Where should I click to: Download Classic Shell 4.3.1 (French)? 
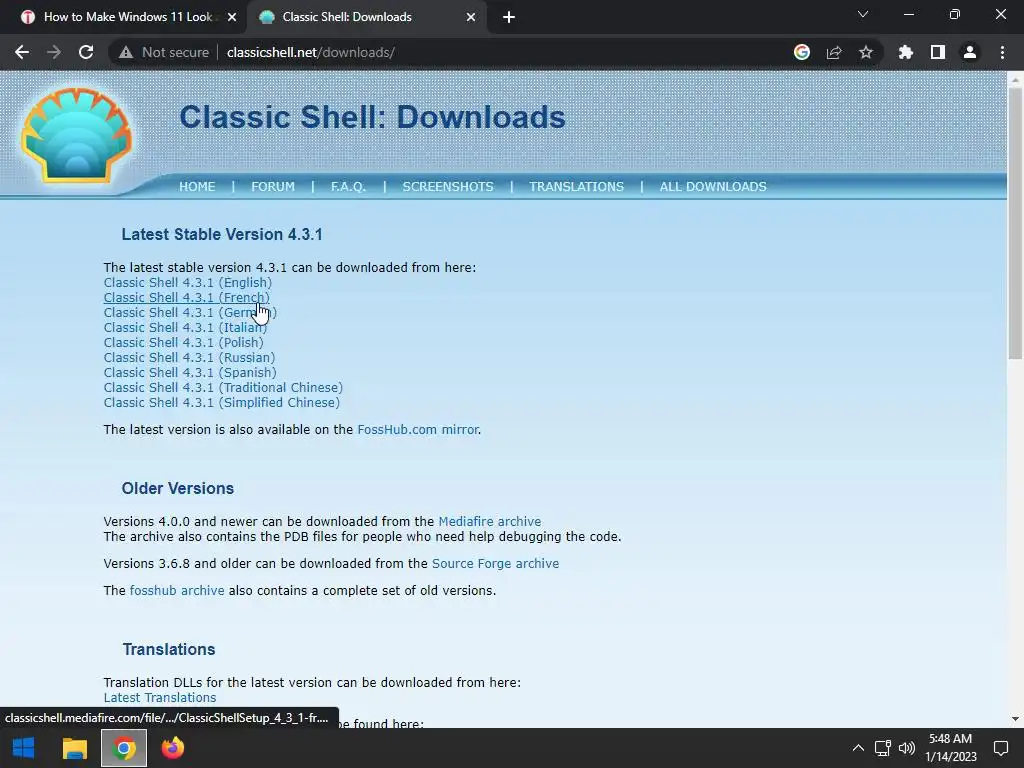186,298
